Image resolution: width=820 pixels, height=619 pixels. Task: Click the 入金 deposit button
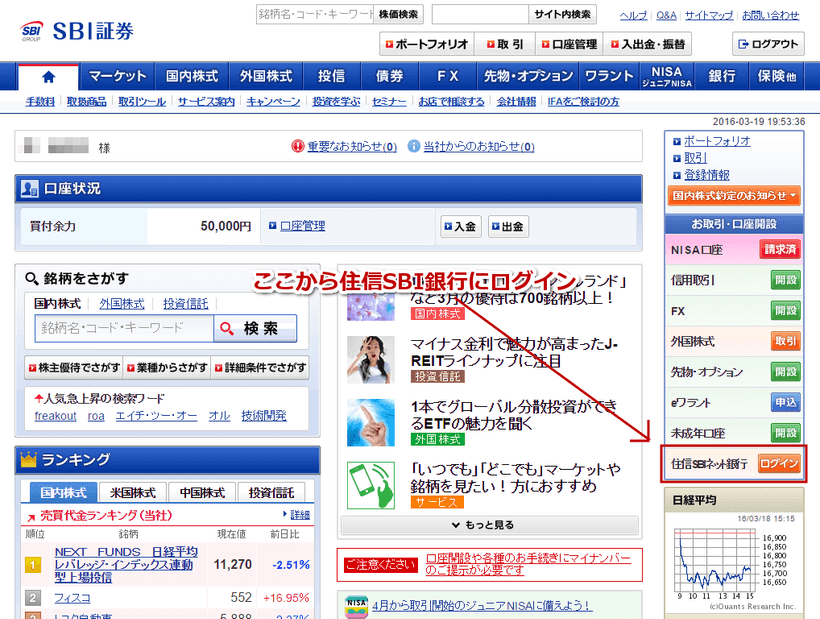pyautogui.click(x=459, y=226)
